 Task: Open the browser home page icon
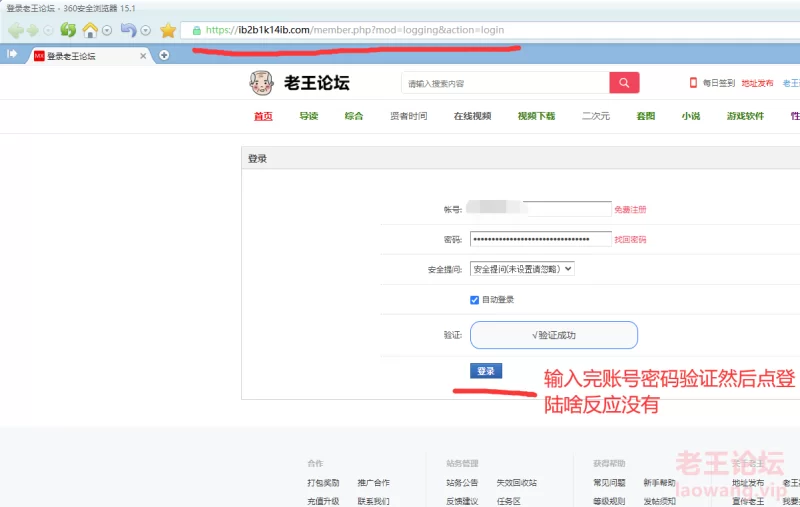click(x=90, y=30)
